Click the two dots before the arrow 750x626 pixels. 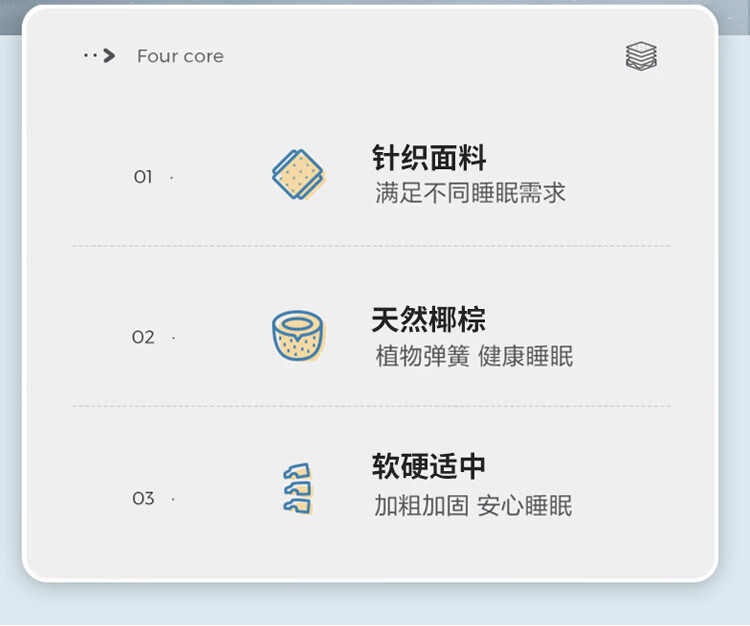pyautogui.click(x=90, y=55)
